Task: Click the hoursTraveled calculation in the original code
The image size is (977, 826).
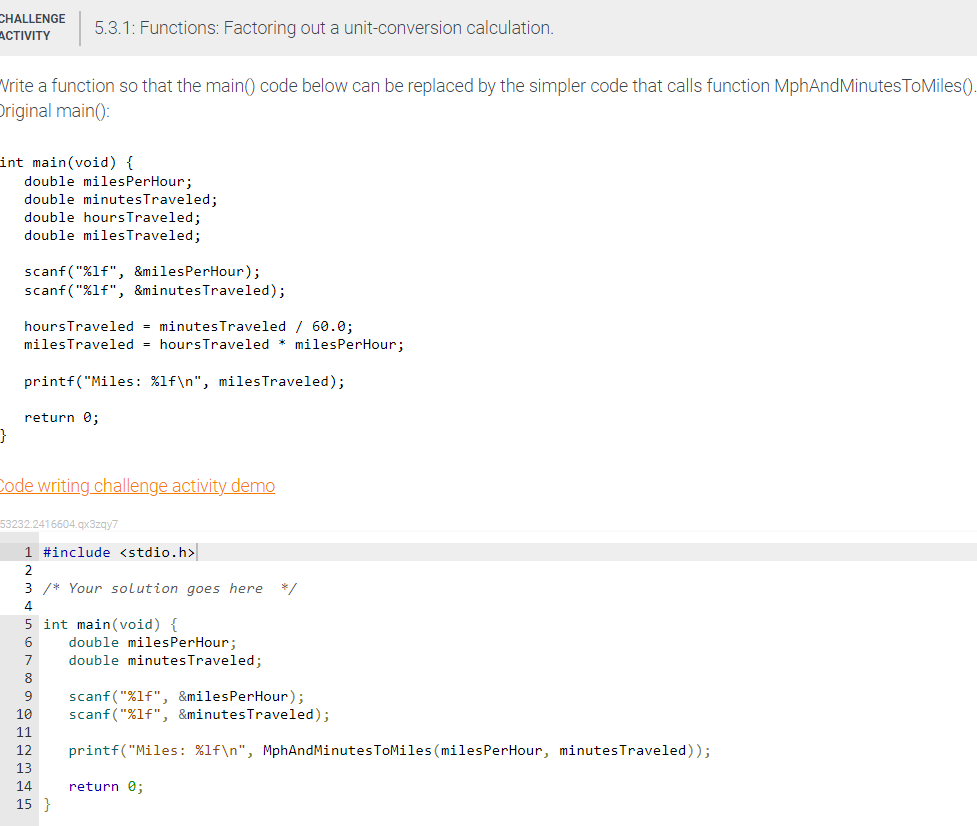Action: [190, 325]
